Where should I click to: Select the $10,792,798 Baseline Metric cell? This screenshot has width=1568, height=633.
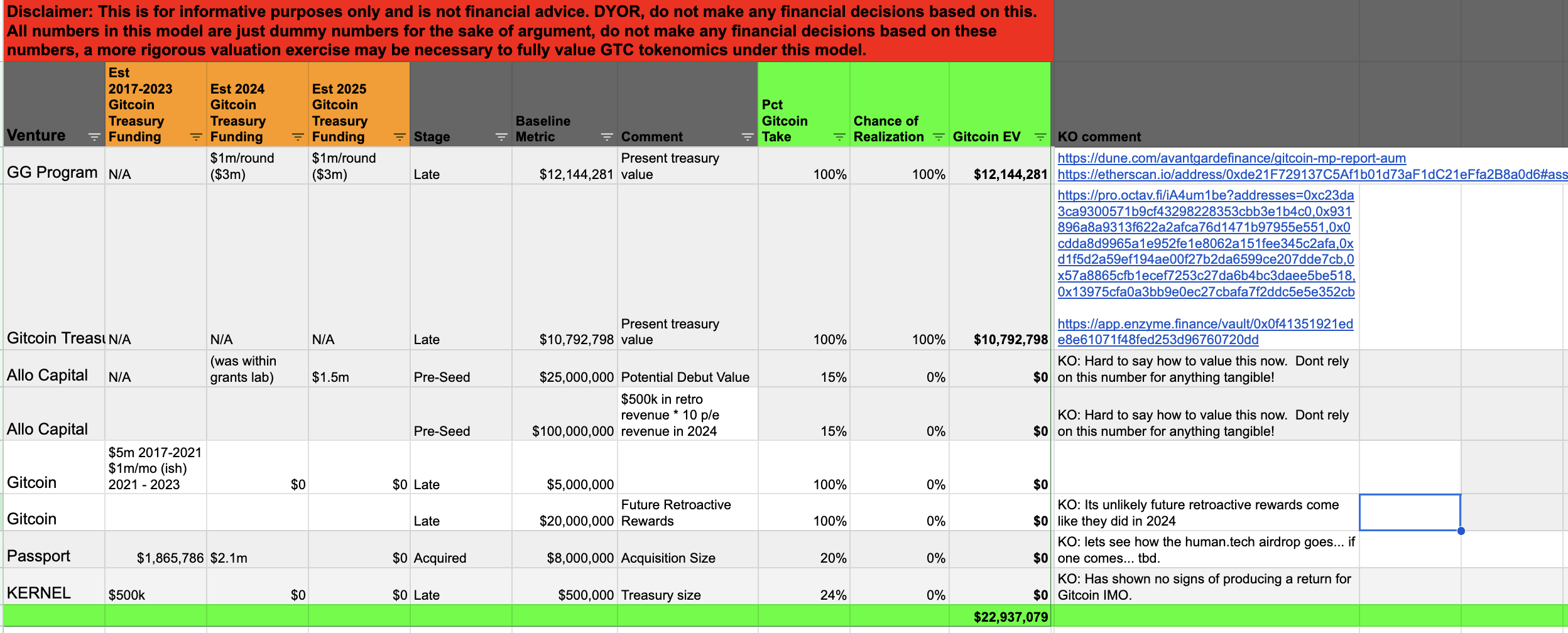(565, 267)
